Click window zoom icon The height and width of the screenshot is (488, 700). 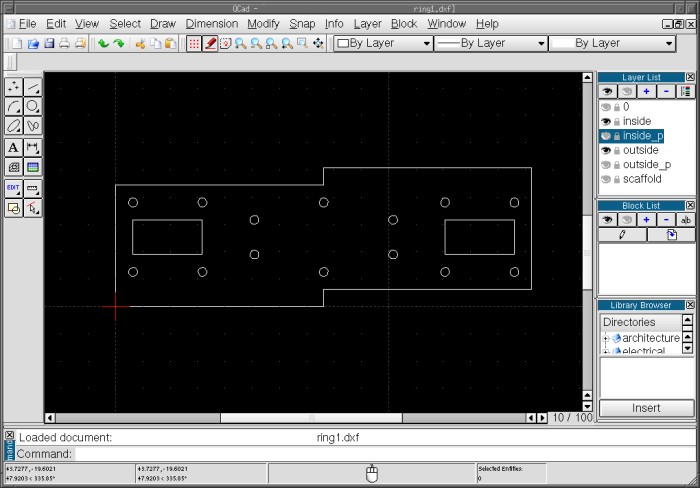tap(303, 43)
